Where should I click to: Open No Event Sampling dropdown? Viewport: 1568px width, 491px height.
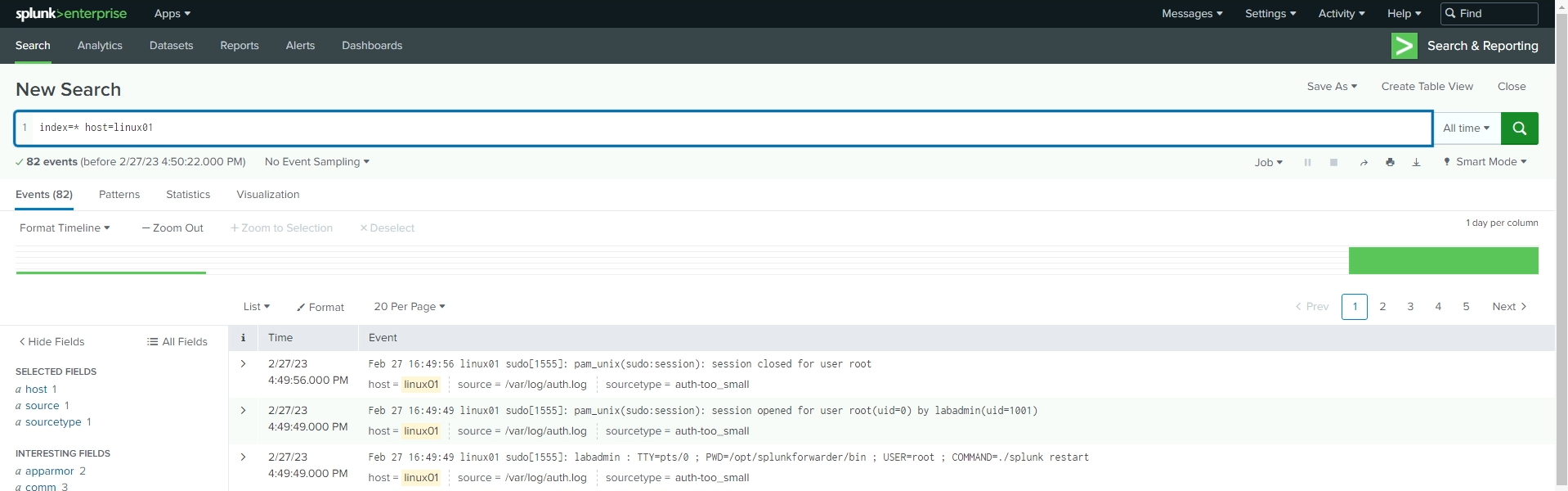click(x=317, y=162)
